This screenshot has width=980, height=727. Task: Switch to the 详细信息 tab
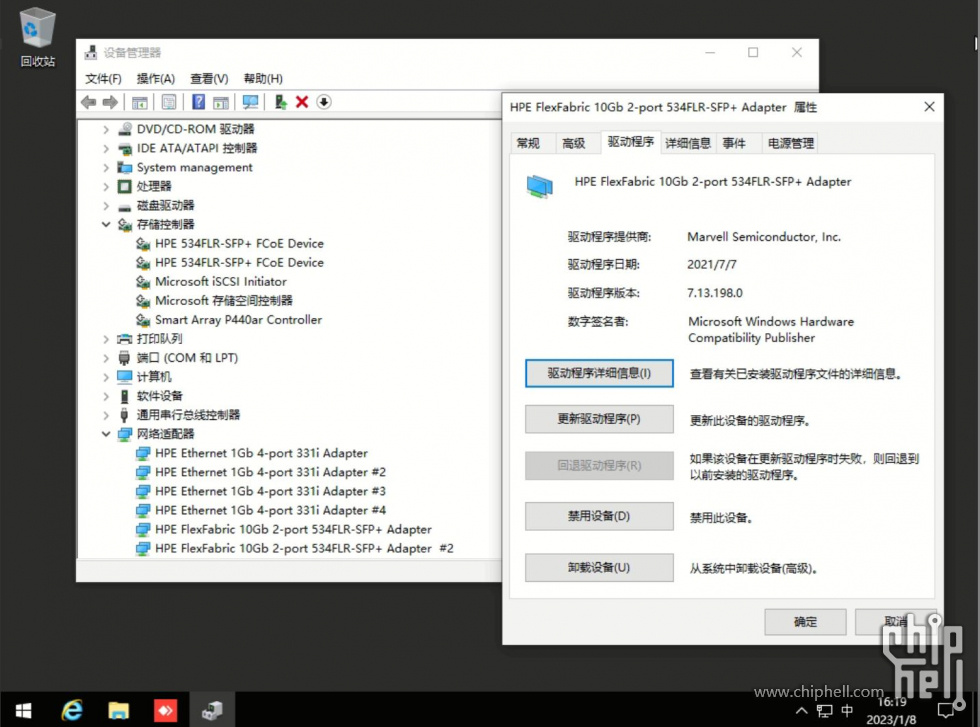[x=688, y=144]
